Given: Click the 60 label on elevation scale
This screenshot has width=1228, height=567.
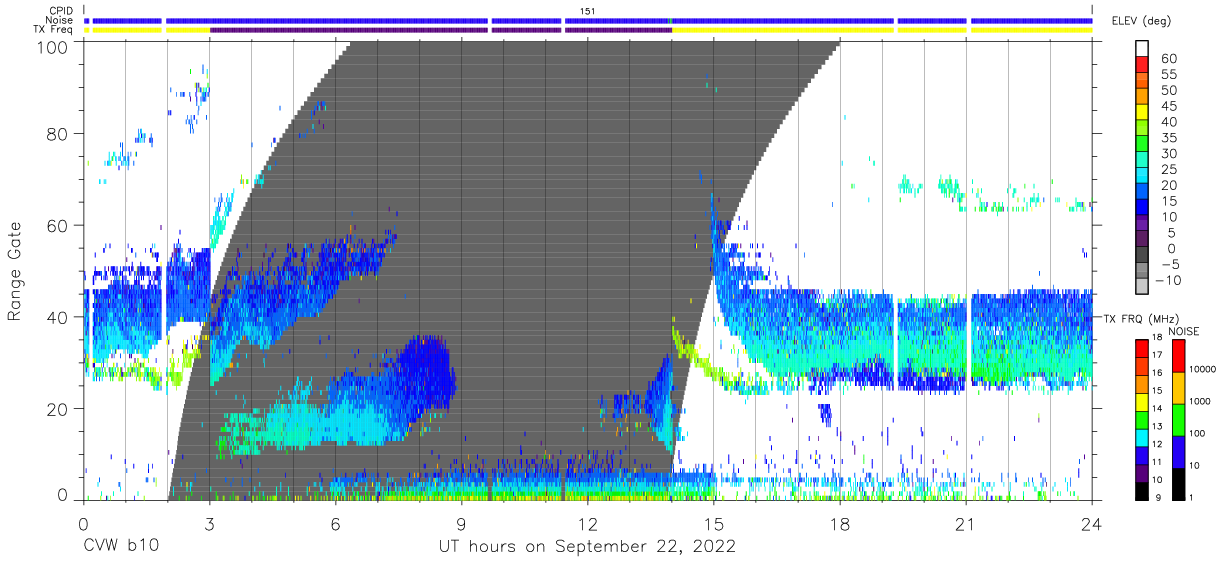Looking at the screenshot, I should click(1167, 58).
